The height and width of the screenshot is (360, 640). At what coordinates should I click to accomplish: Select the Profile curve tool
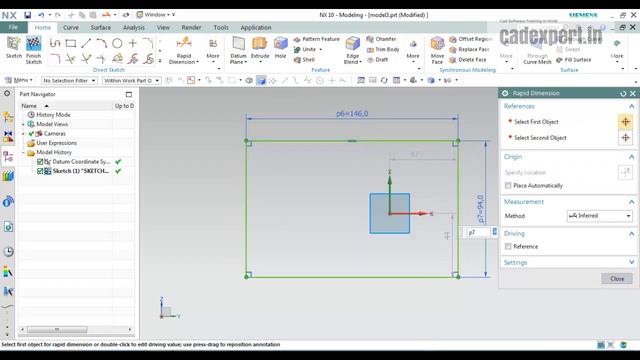tap(55, 43)
